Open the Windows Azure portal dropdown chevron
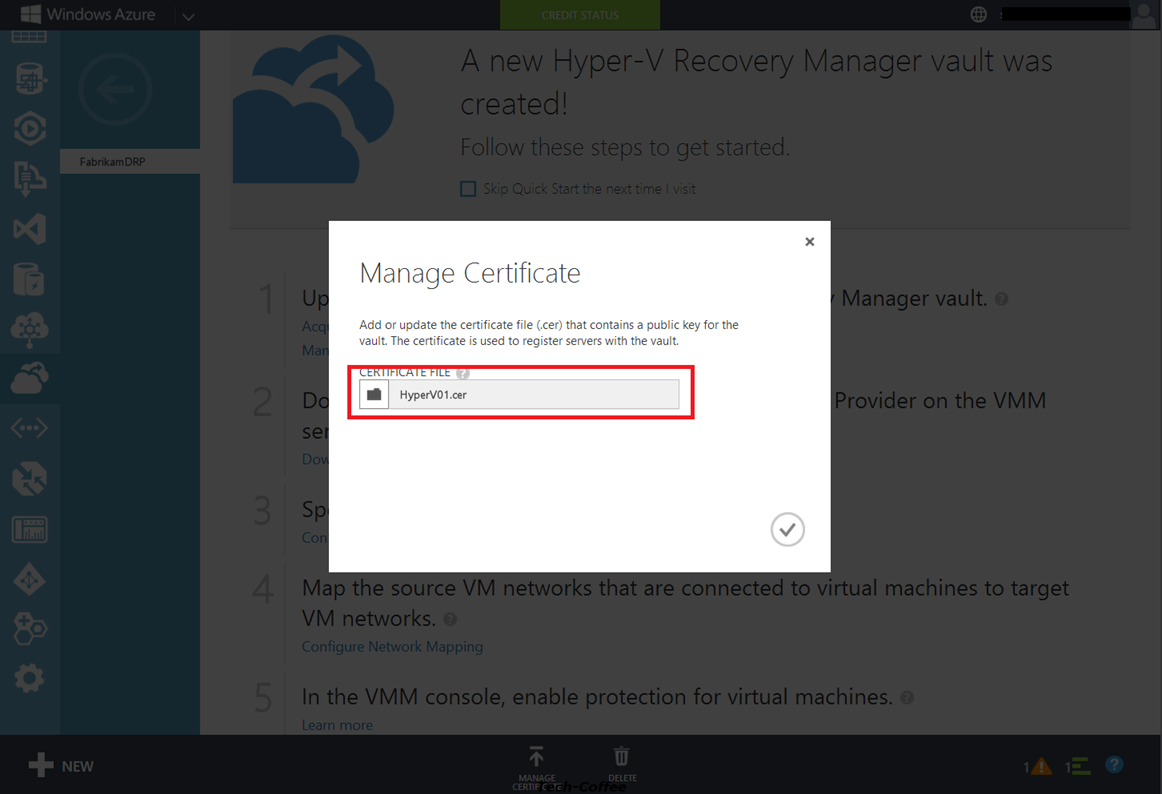Viewport: 1162px width, 794px height. (x=188, y=16)
